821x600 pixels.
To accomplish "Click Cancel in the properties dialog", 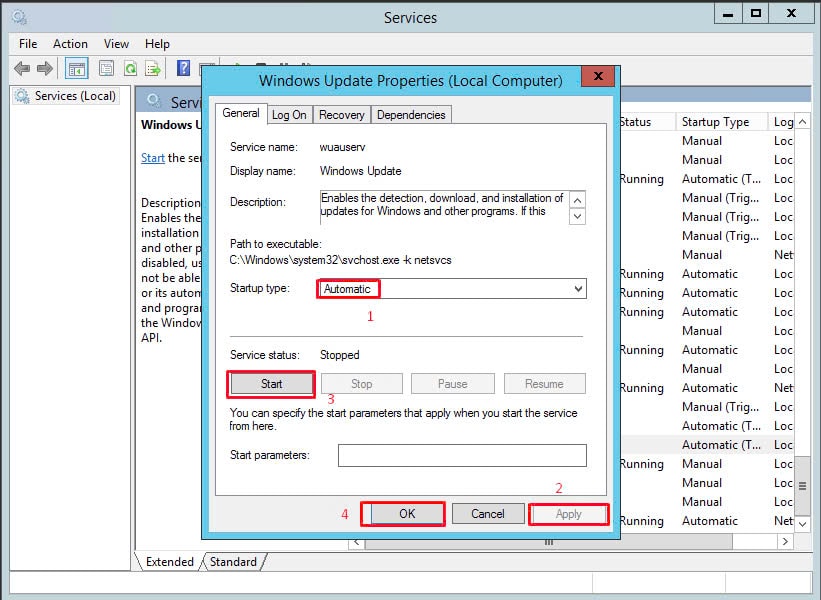I will pyautogui.click(x=488, y=514).
